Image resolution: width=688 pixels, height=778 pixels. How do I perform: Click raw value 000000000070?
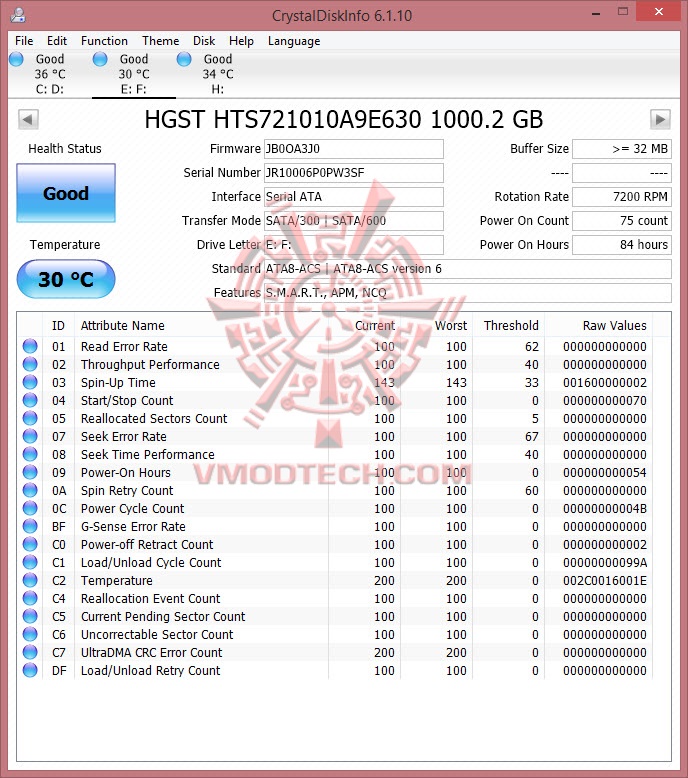(605, 400)
